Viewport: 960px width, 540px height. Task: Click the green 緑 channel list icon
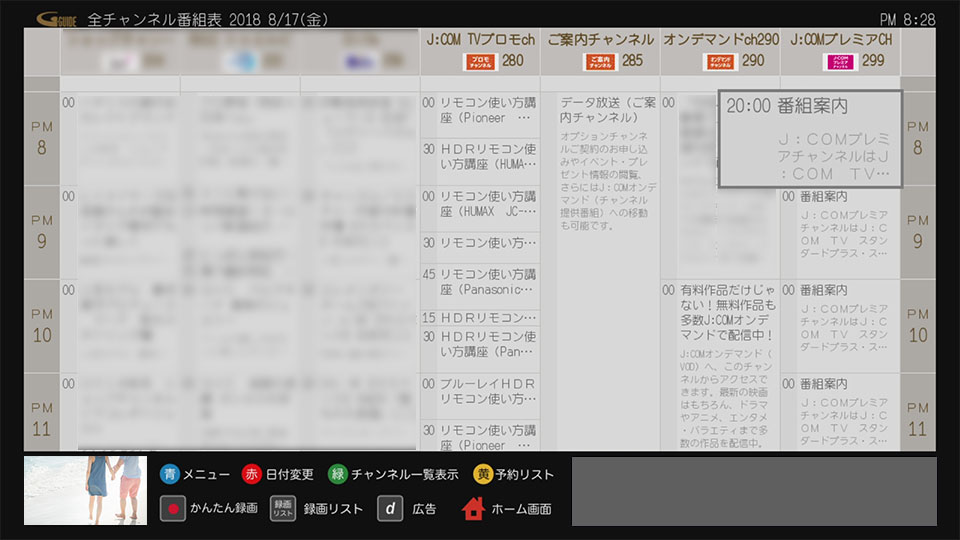(x=337, y=474)
